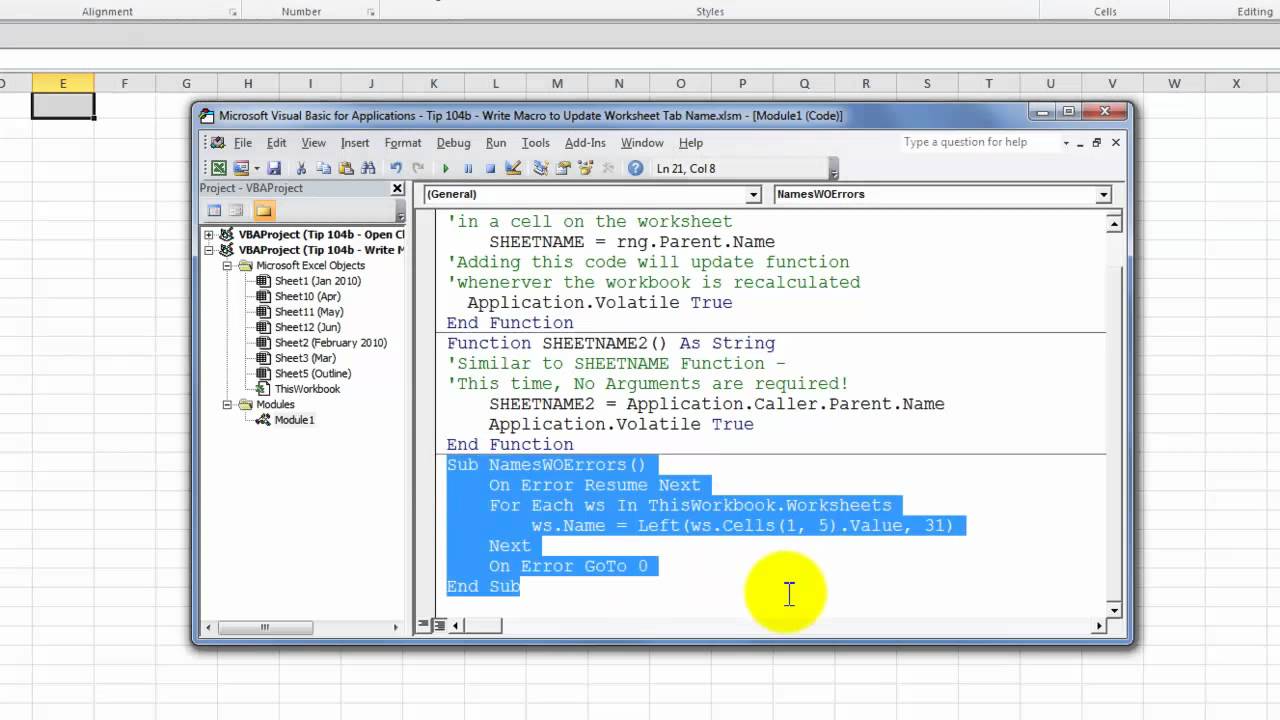Click the Reset stop icon
Screen dimensions: 1280x720
[x=490, y=168]
